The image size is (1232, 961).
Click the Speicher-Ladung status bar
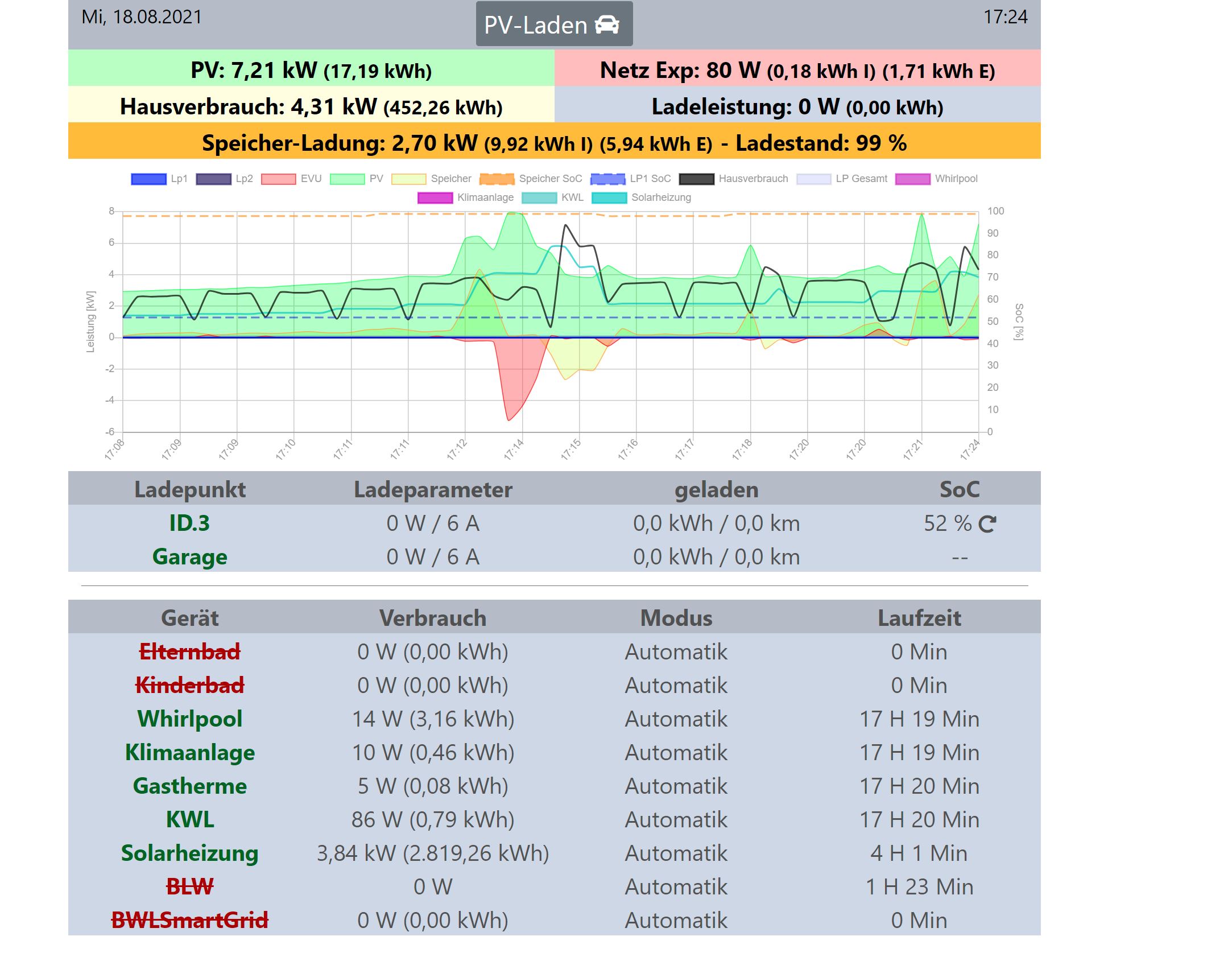click(553, 143)
